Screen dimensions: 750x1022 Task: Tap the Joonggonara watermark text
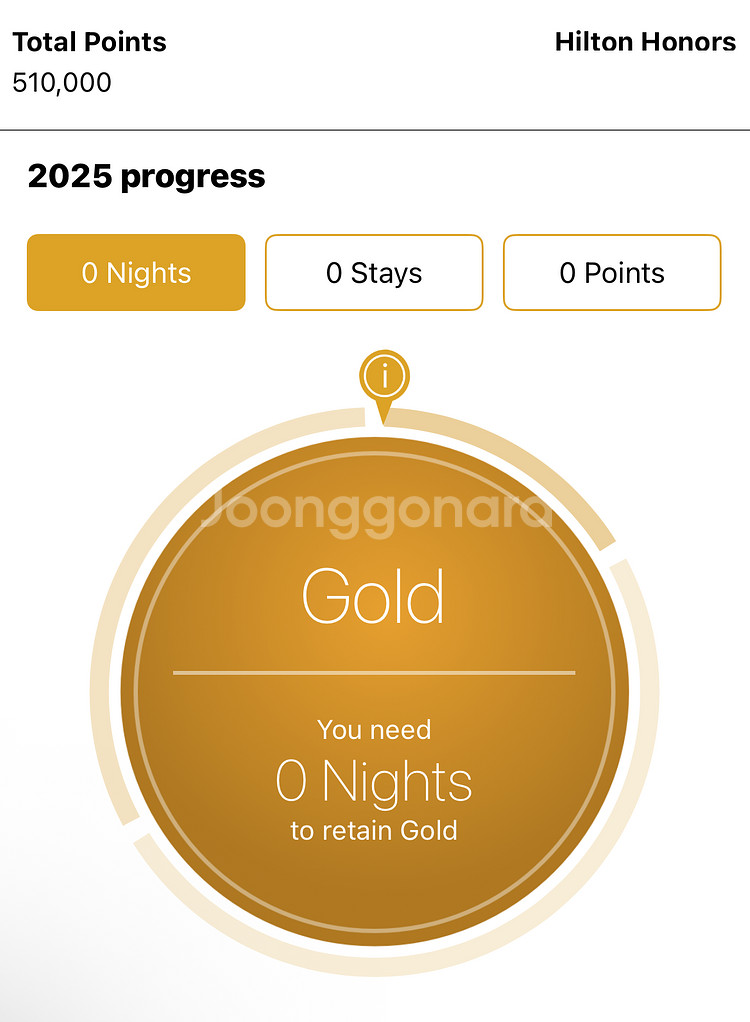point(377,511)
